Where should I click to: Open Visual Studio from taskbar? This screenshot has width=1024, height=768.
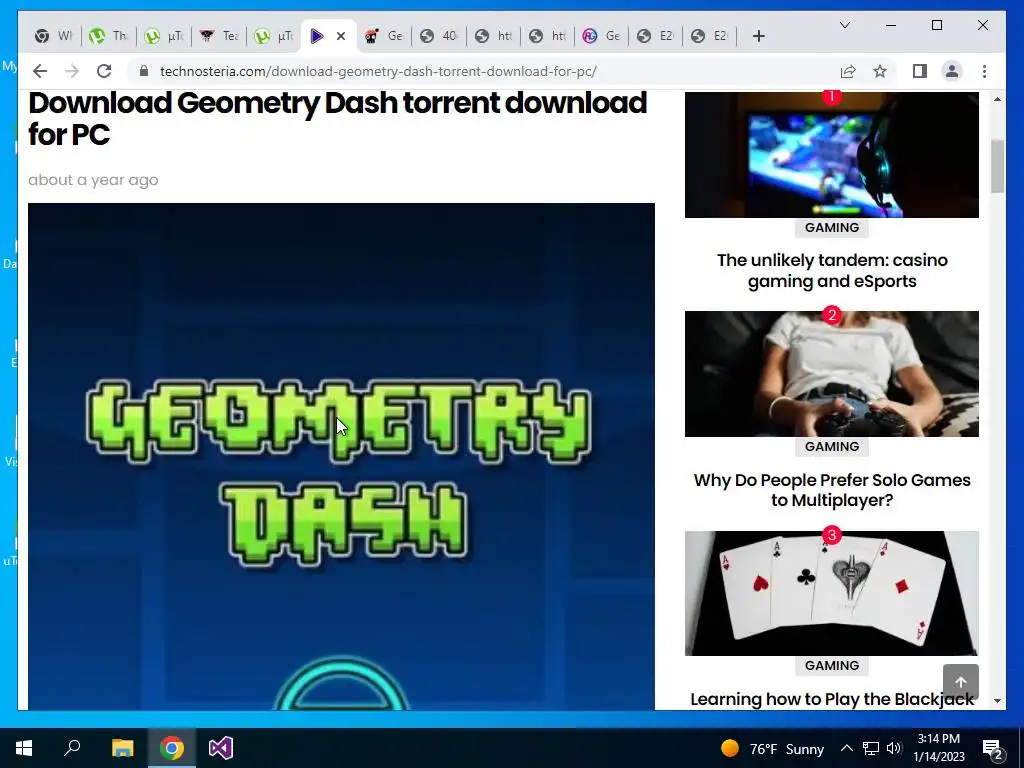pos(221,748)
